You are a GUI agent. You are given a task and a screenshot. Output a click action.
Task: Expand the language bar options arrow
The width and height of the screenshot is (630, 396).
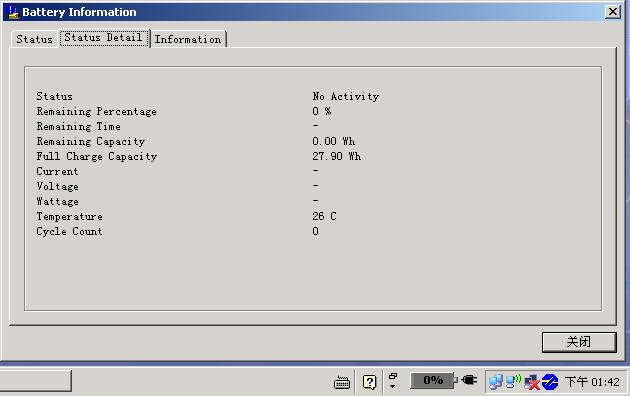[x=393, y=387]
